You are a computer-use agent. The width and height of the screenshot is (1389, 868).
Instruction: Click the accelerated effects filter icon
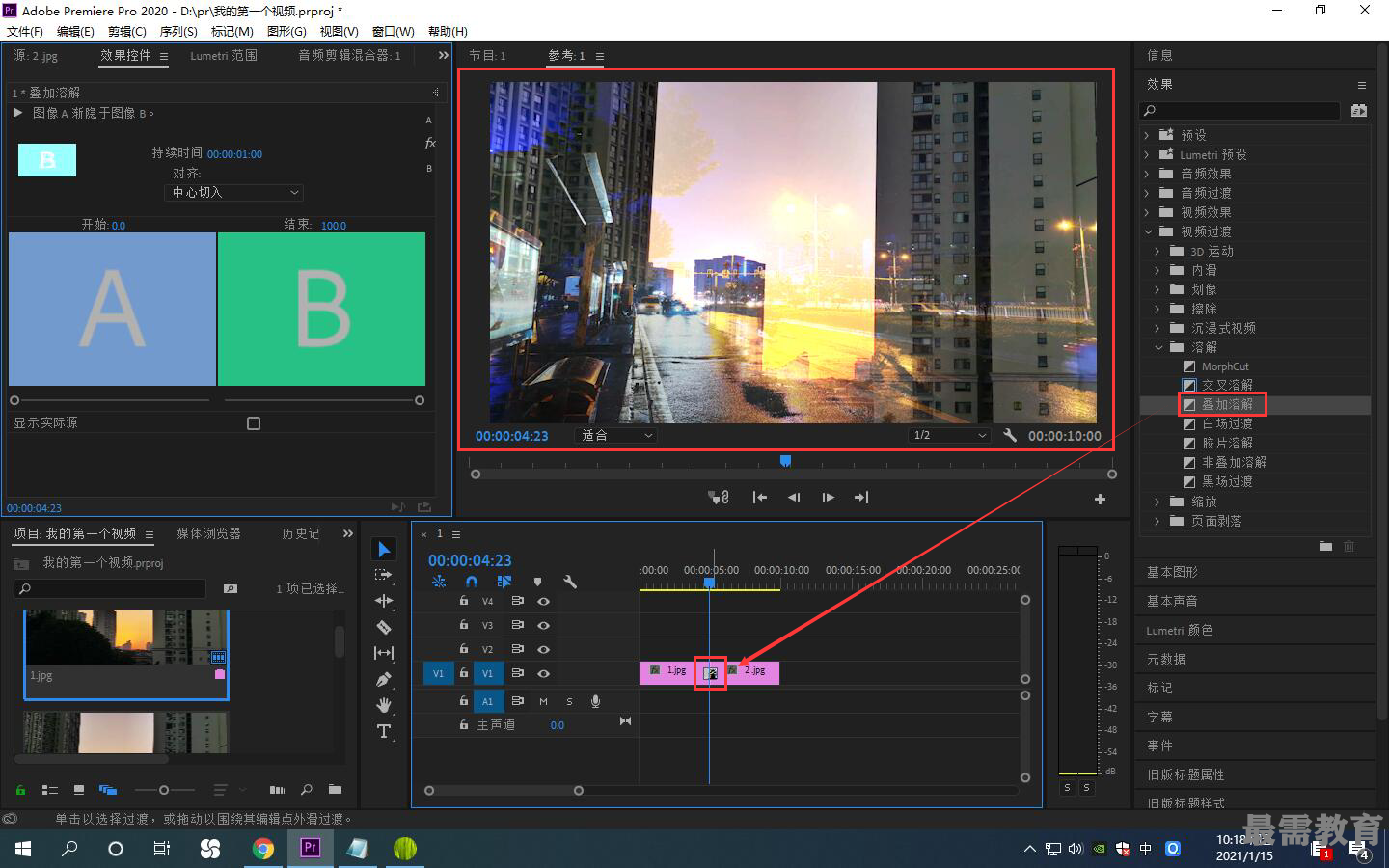(x=1359, y=111)
